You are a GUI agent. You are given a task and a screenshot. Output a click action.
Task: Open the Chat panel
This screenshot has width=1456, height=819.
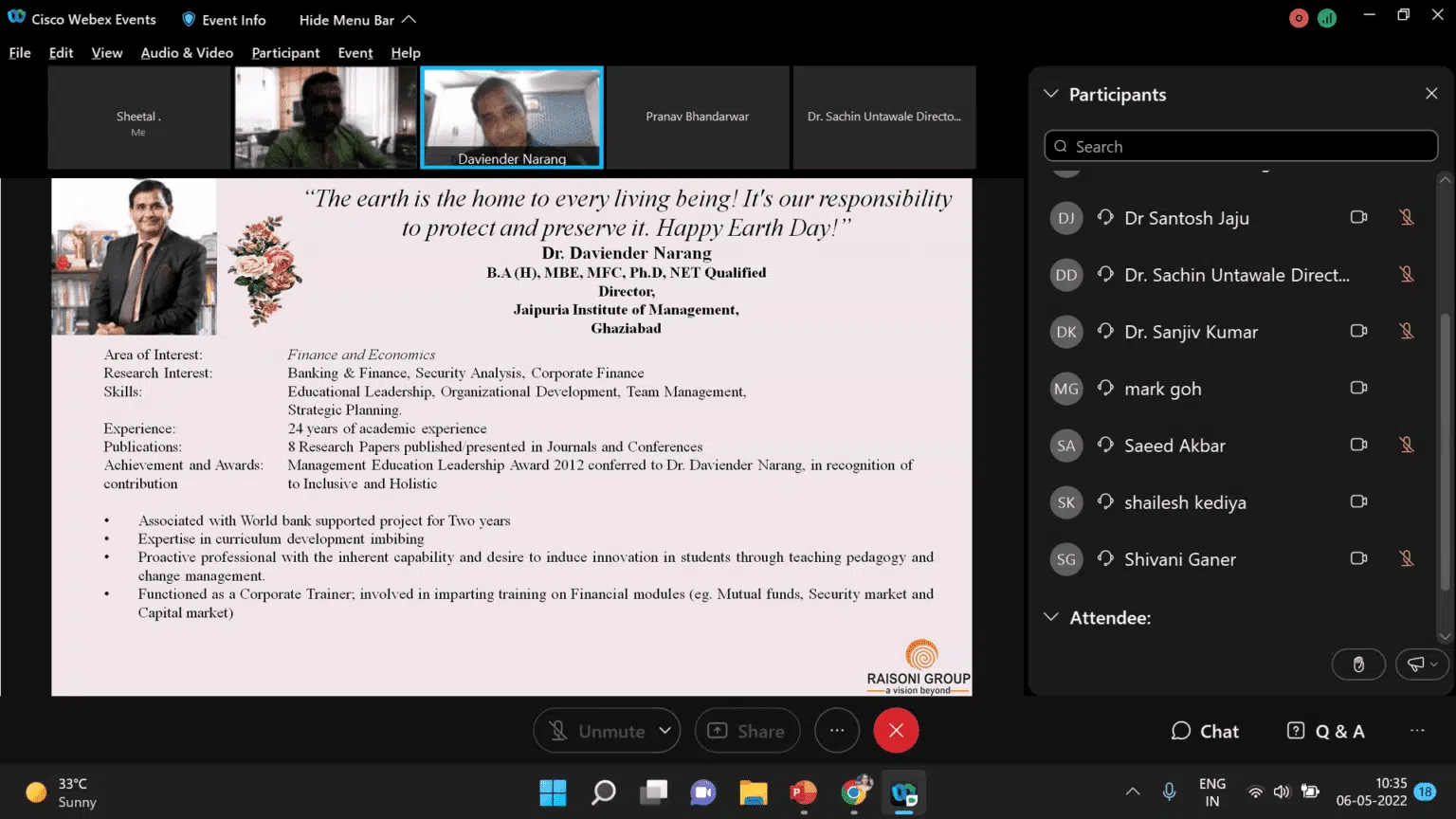pos(1205,731)
